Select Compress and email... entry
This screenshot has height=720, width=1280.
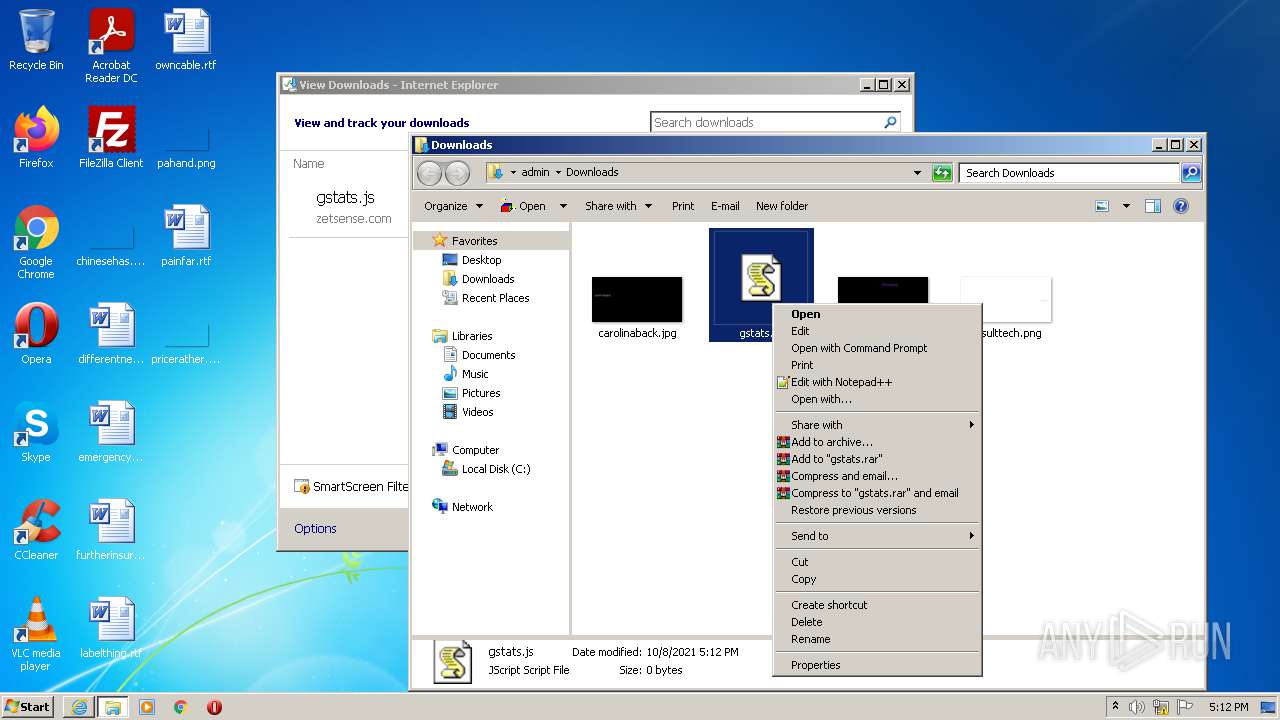click(x=878, y=476)
